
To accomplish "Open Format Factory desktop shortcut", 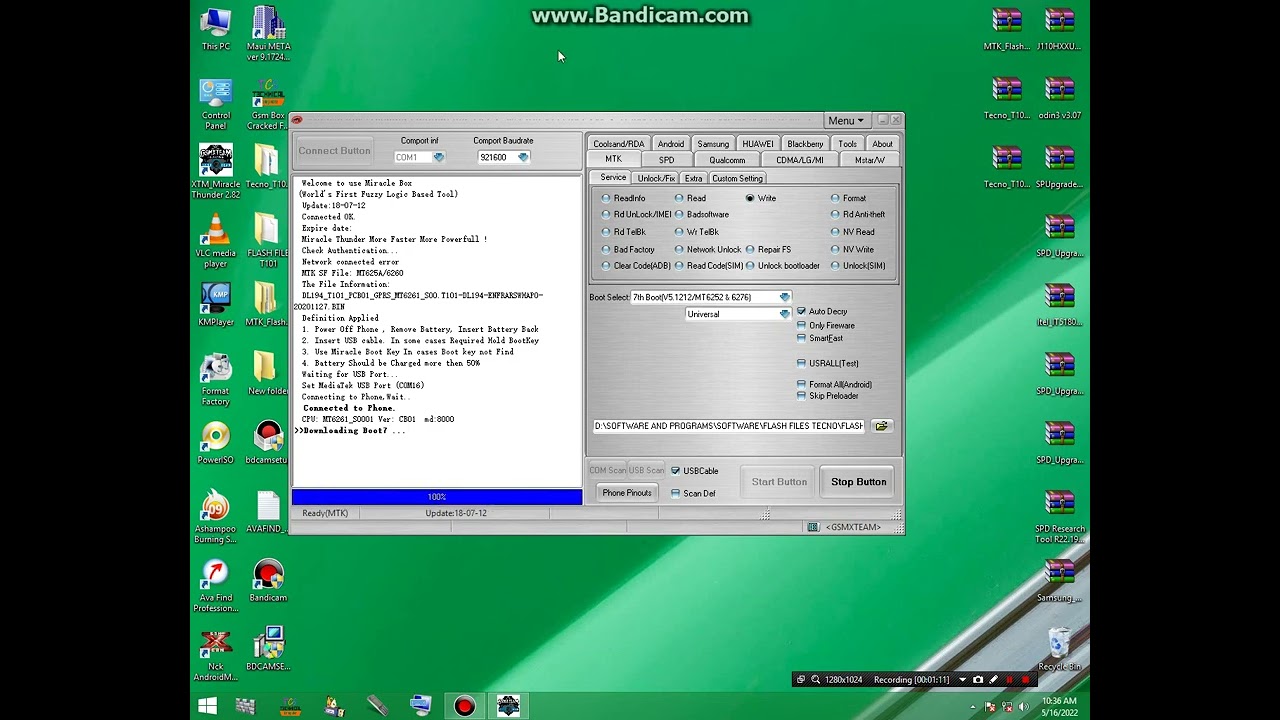I will point(216,379).
